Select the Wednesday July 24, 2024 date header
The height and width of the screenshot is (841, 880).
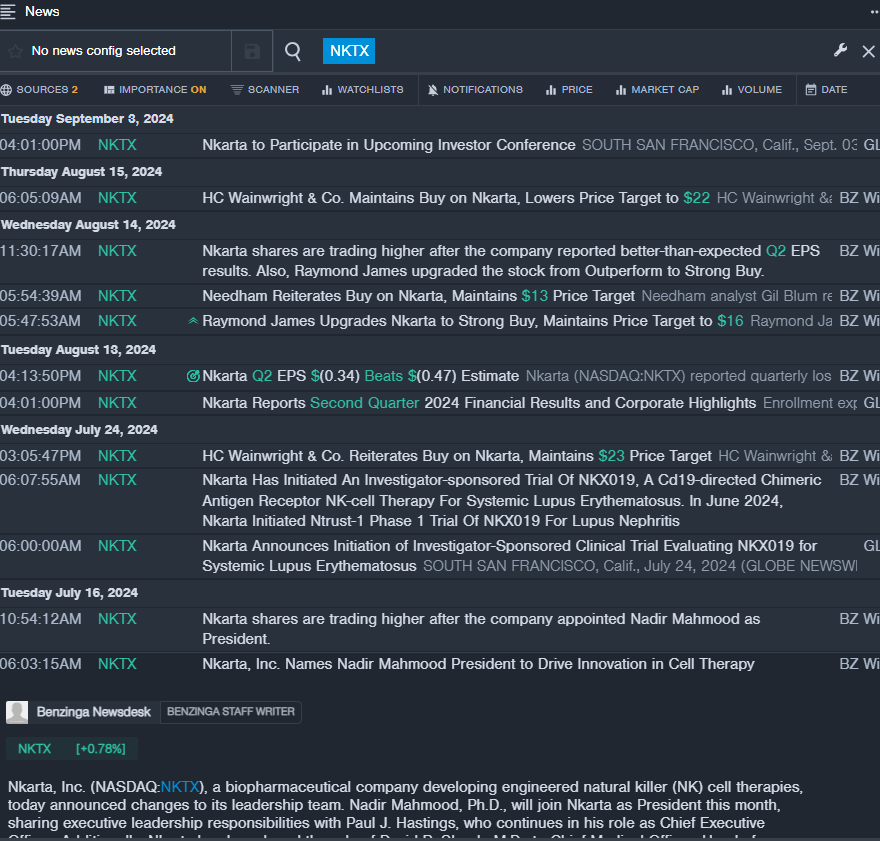point(79,430)
